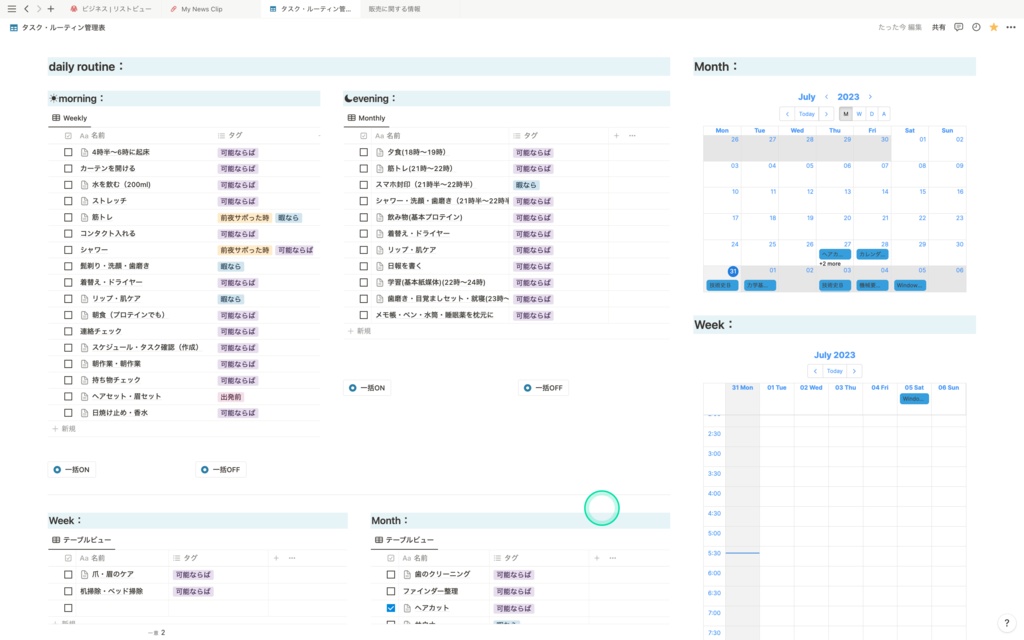The height and width of the screenshot is (640, 1024).
Task: Open the スケジュール・タスク確認 (作成) row
Action: (145, 347)
